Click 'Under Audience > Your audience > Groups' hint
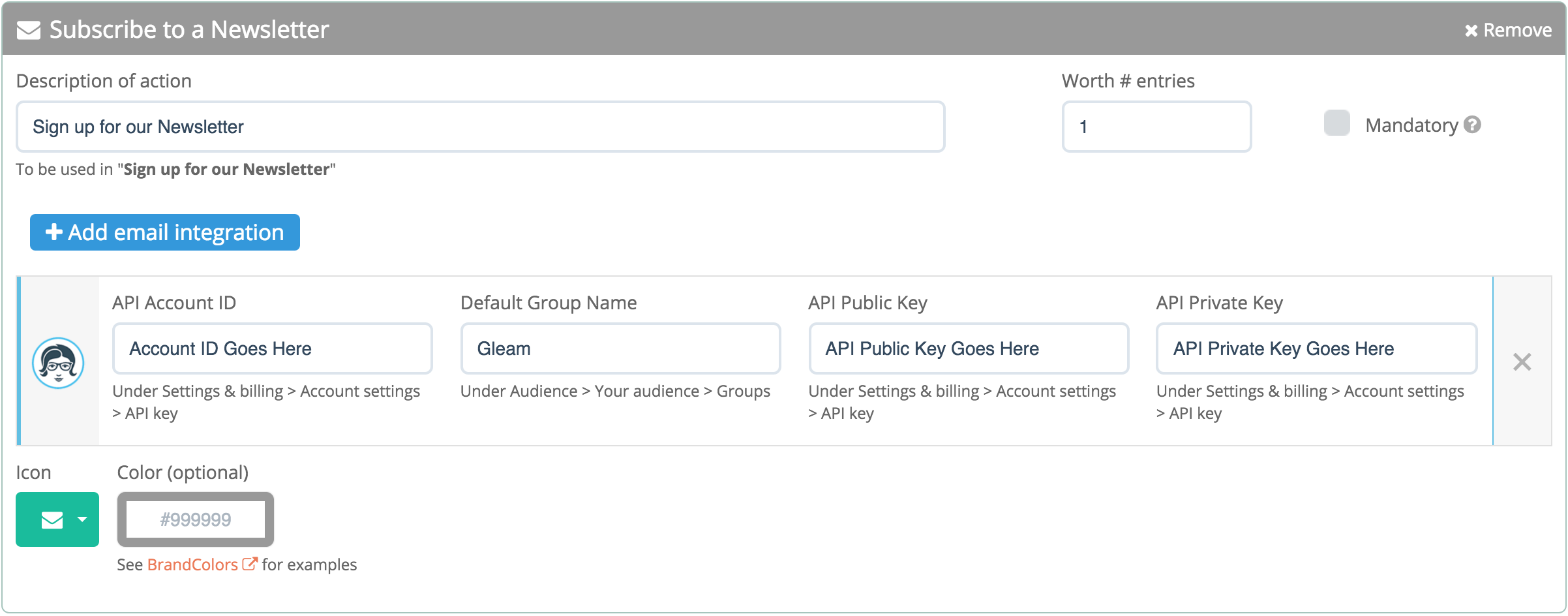This screenshot has width=1568, height=616. (x=615, y=391)
